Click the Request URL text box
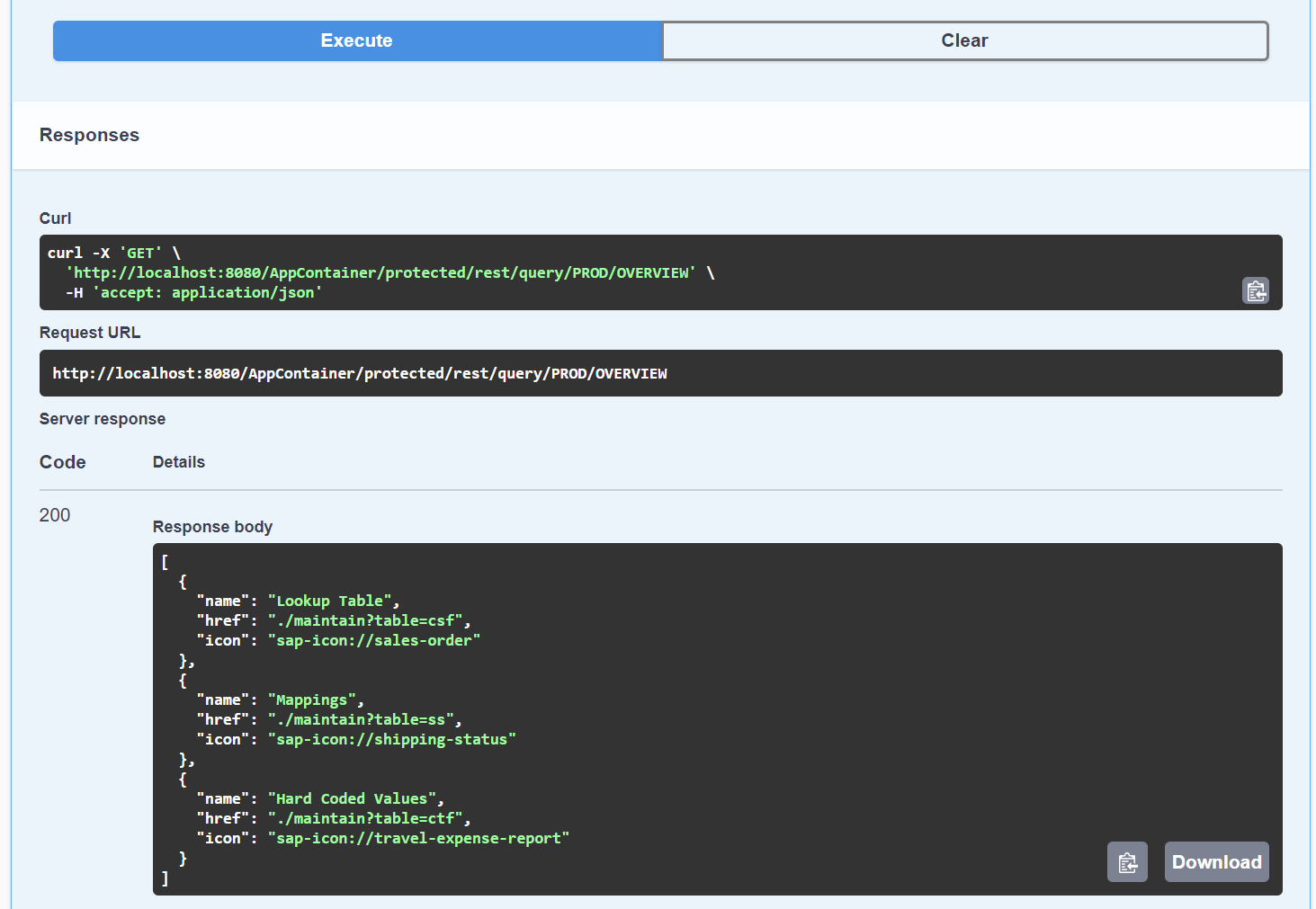Viewport: 1316px width, 909px height. (x=661, y=373)
